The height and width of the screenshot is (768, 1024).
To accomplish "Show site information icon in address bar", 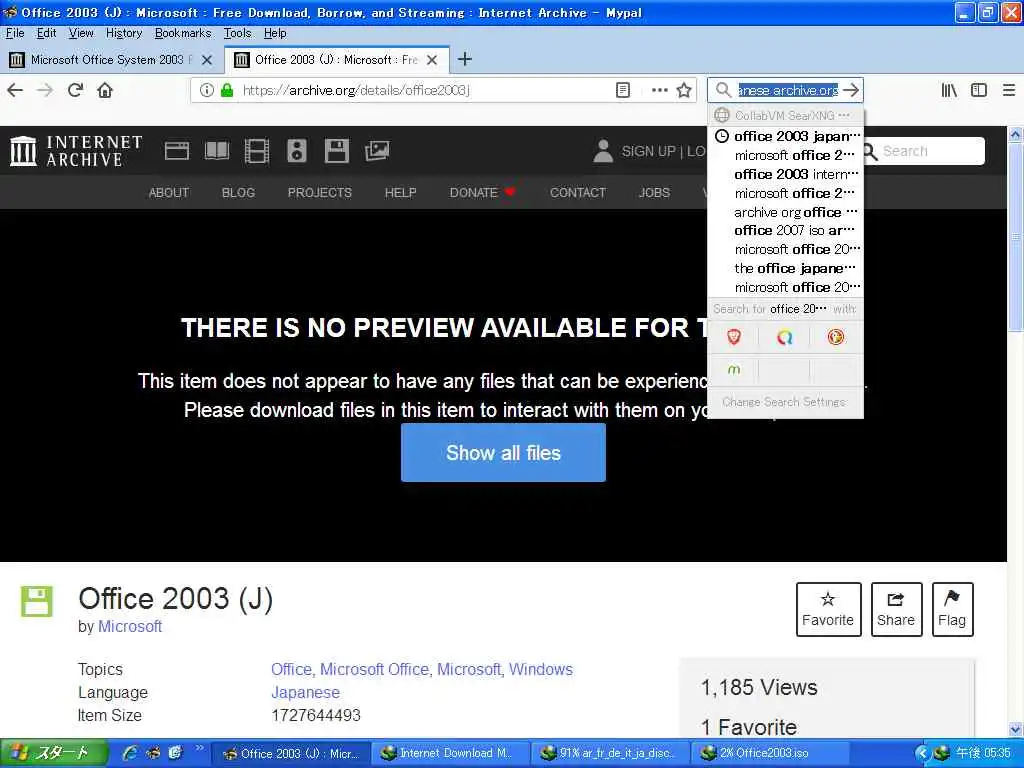I will click(206, 90).
